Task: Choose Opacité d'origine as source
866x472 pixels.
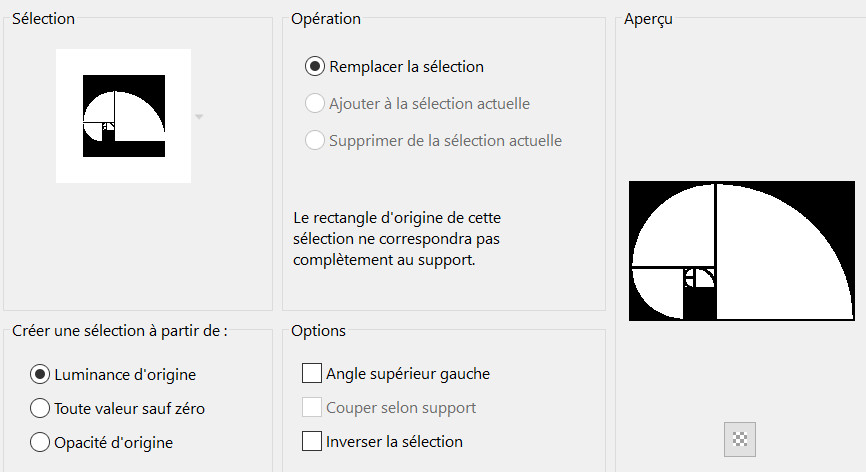Action: (x=40, y=441)
